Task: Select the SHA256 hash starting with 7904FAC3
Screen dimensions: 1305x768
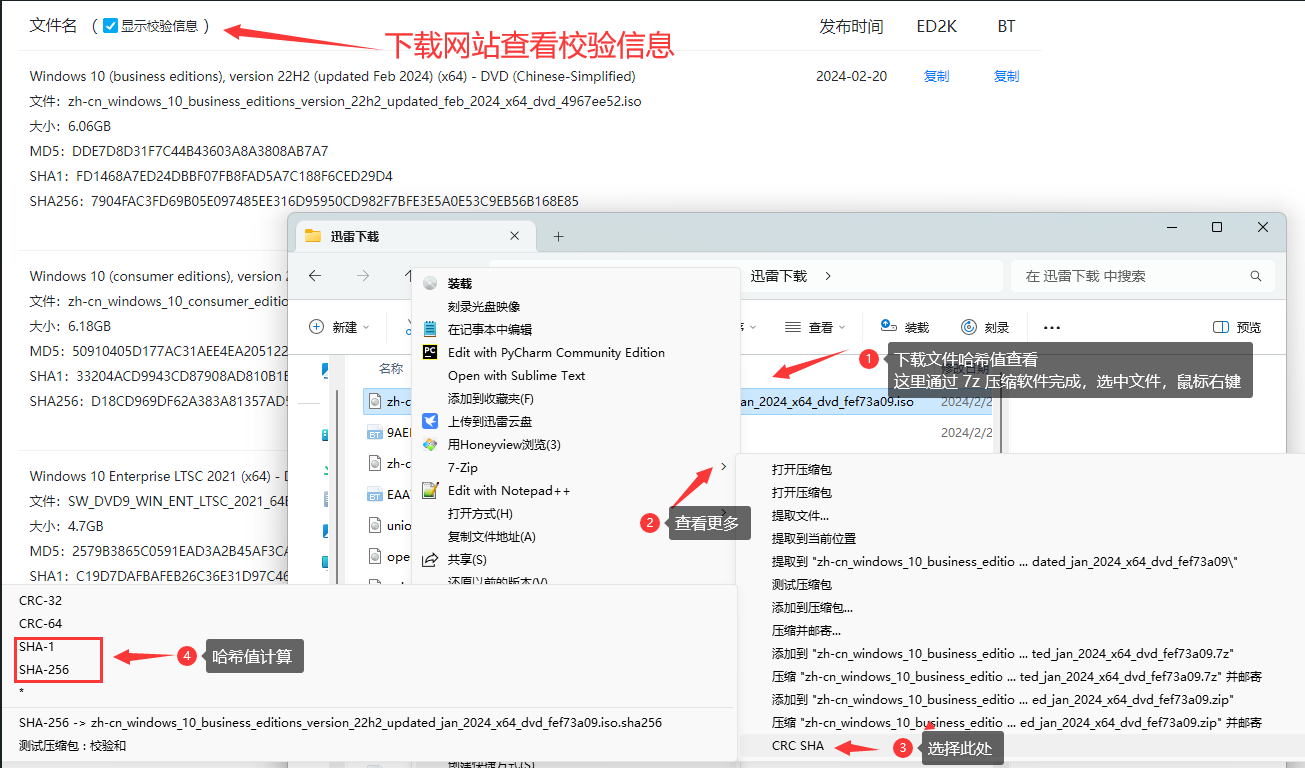Action: [x=335, y=201]
